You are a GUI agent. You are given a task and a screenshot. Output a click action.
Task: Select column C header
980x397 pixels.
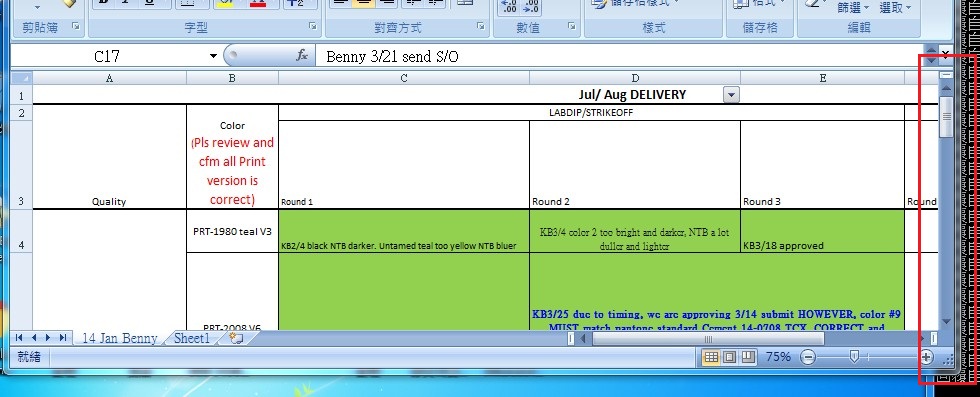(x=404, y=78)
